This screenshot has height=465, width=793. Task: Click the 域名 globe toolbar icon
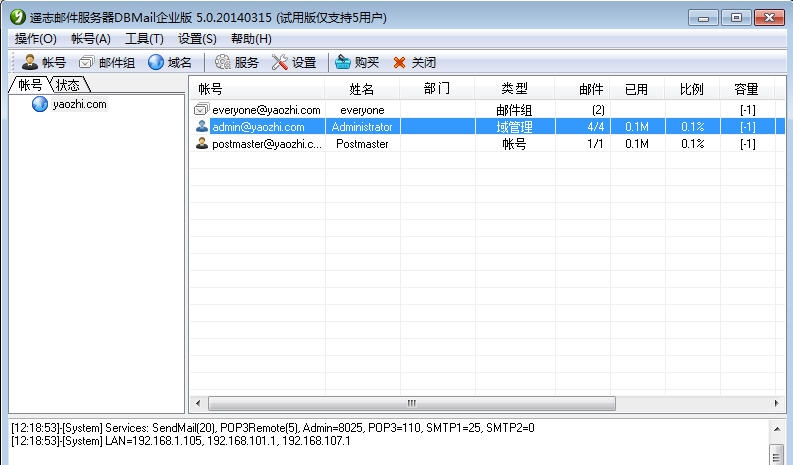[x=156, y=62]
